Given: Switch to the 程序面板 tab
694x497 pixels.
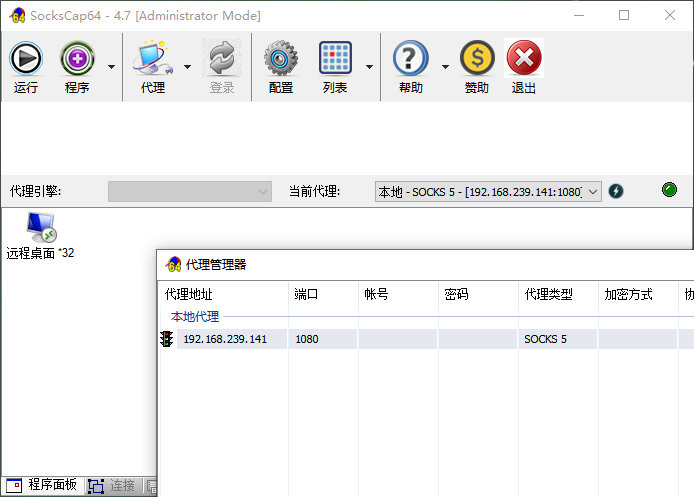Looking at the screenshot, I should (x=42, y=485).
